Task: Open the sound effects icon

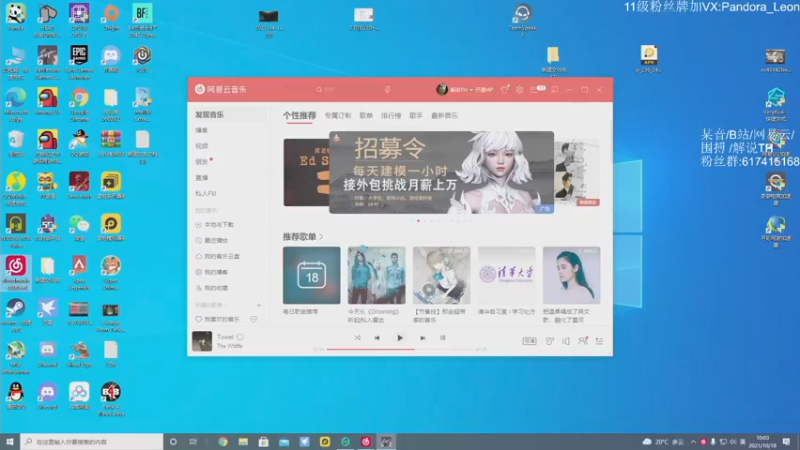Action: pos(549,341)
